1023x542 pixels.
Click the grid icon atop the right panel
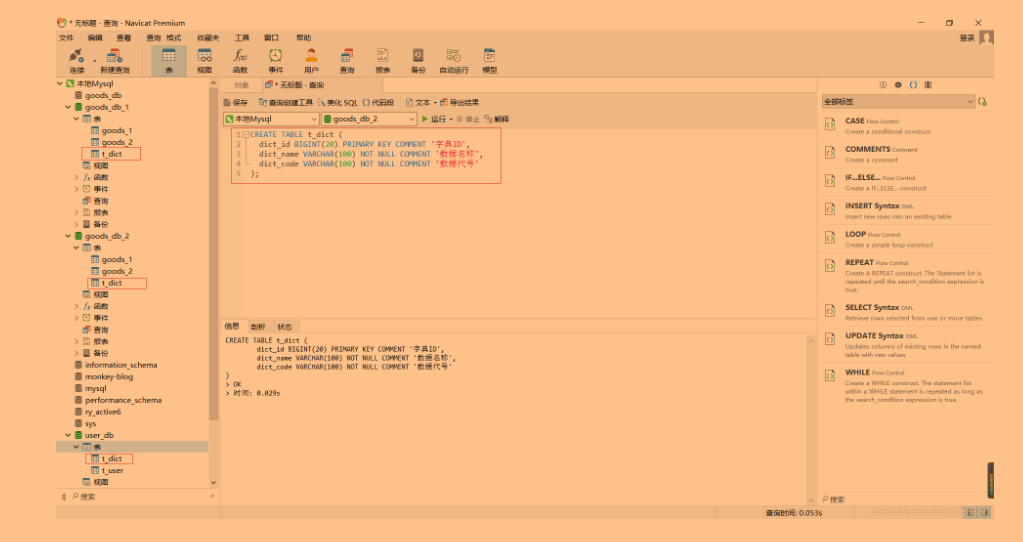coord(928,85)
